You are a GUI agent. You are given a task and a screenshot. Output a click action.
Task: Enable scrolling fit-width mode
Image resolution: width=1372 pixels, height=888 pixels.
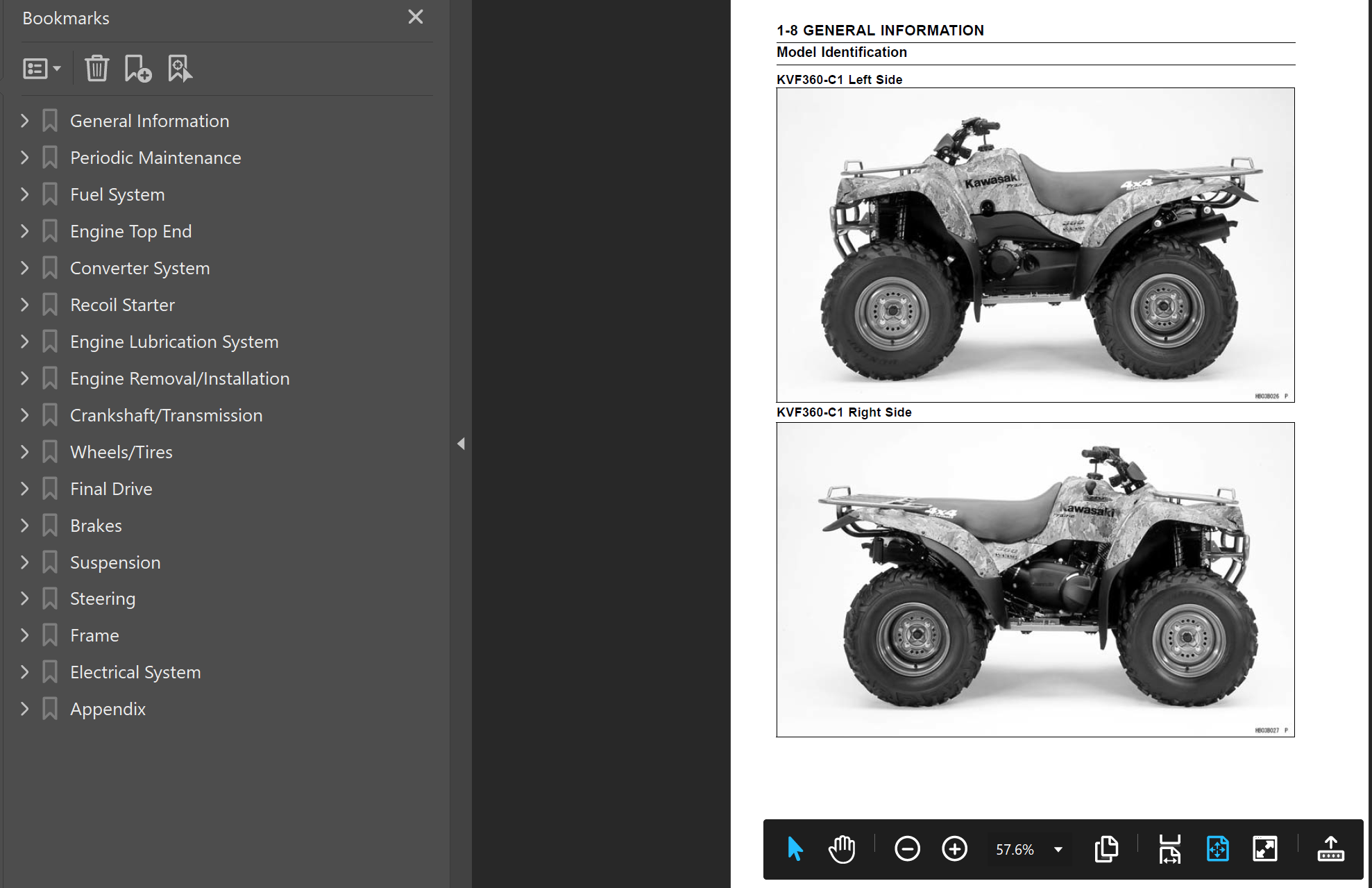[1170, 848]
